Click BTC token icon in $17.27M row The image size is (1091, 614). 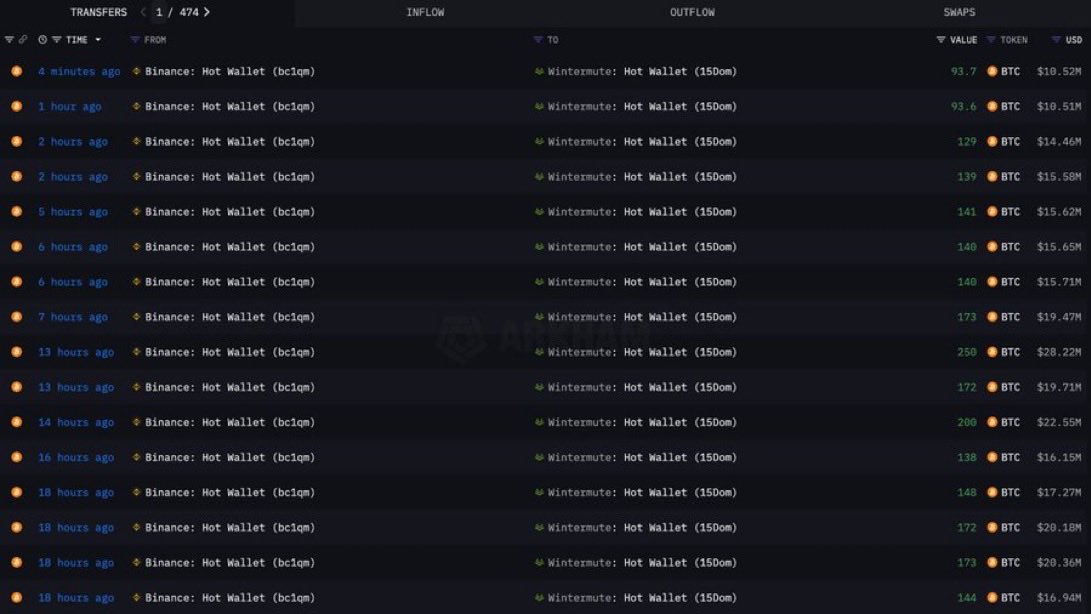[992, 492]
